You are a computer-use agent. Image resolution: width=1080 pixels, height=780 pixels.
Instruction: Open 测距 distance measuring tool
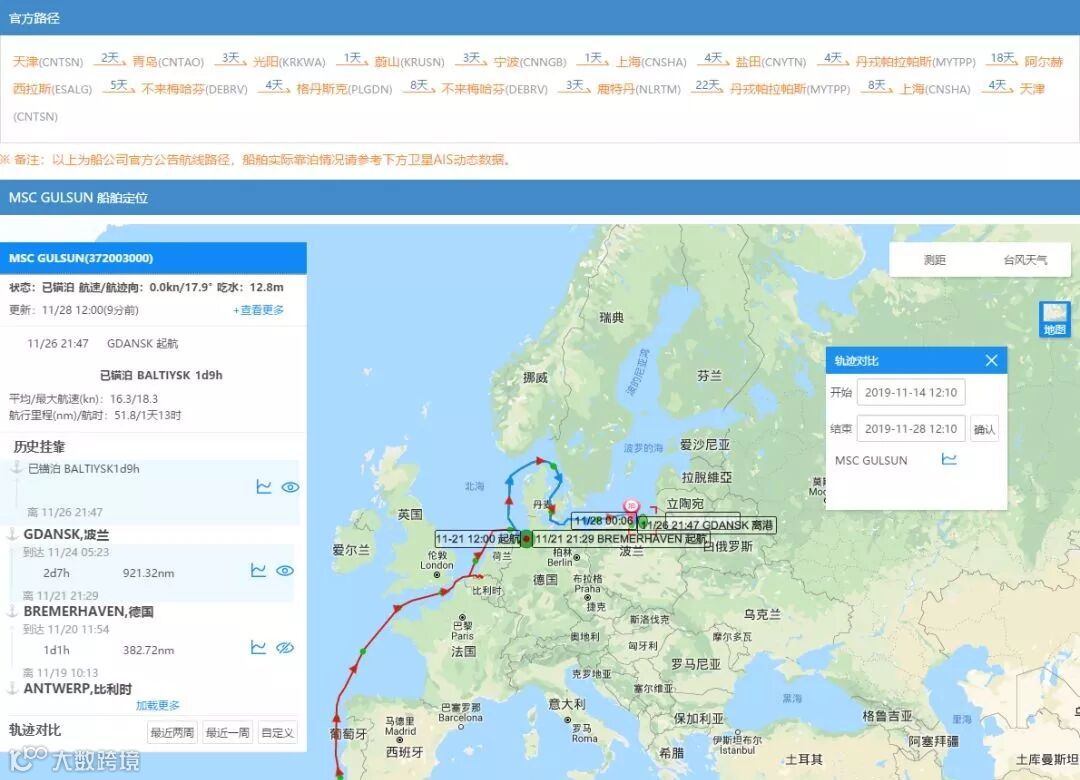point(935,260)
